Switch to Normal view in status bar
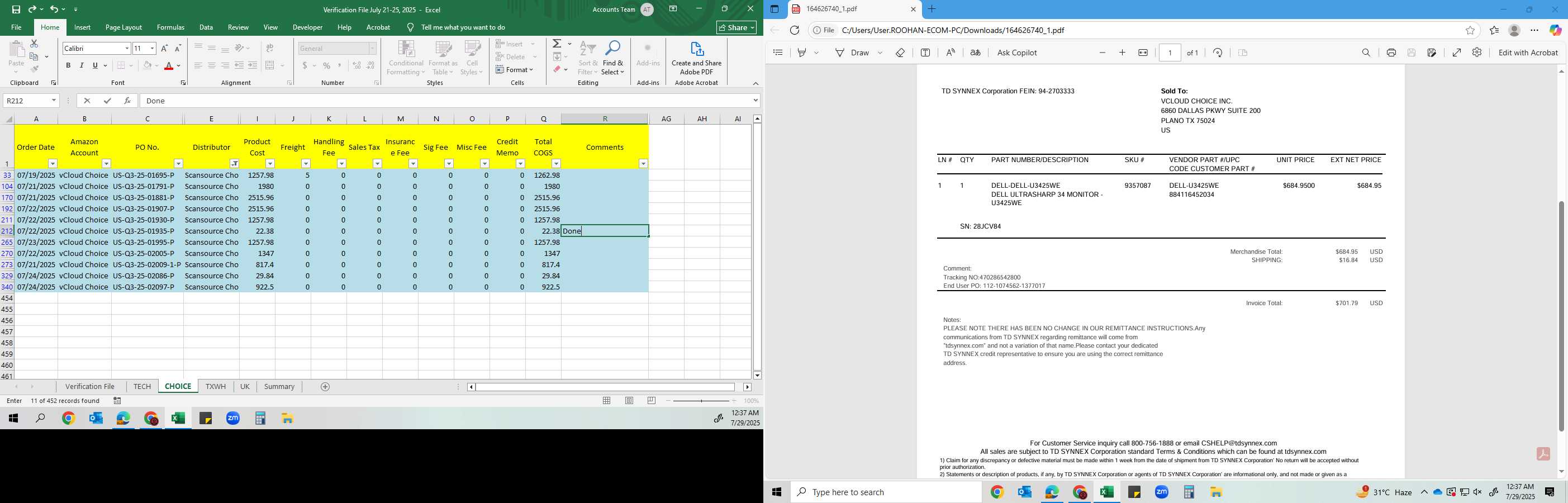 (607, 401)
